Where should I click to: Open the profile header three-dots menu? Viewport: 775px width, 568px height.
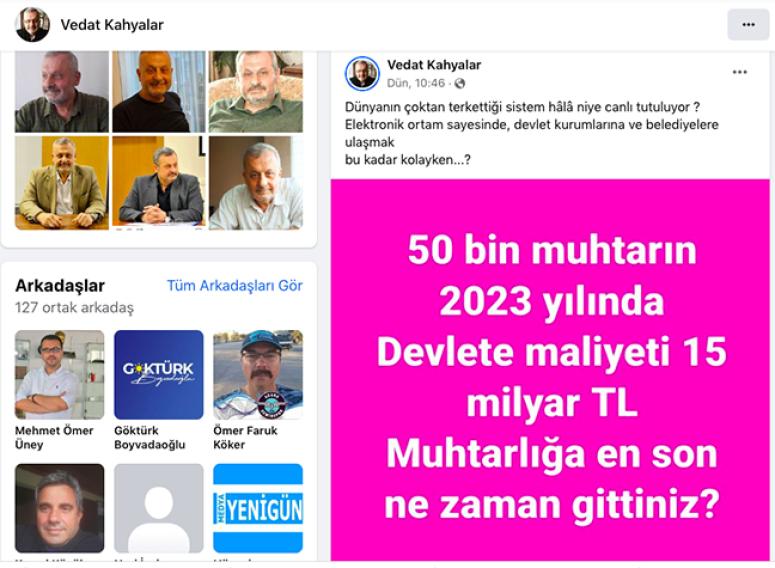tap(748, 24)
